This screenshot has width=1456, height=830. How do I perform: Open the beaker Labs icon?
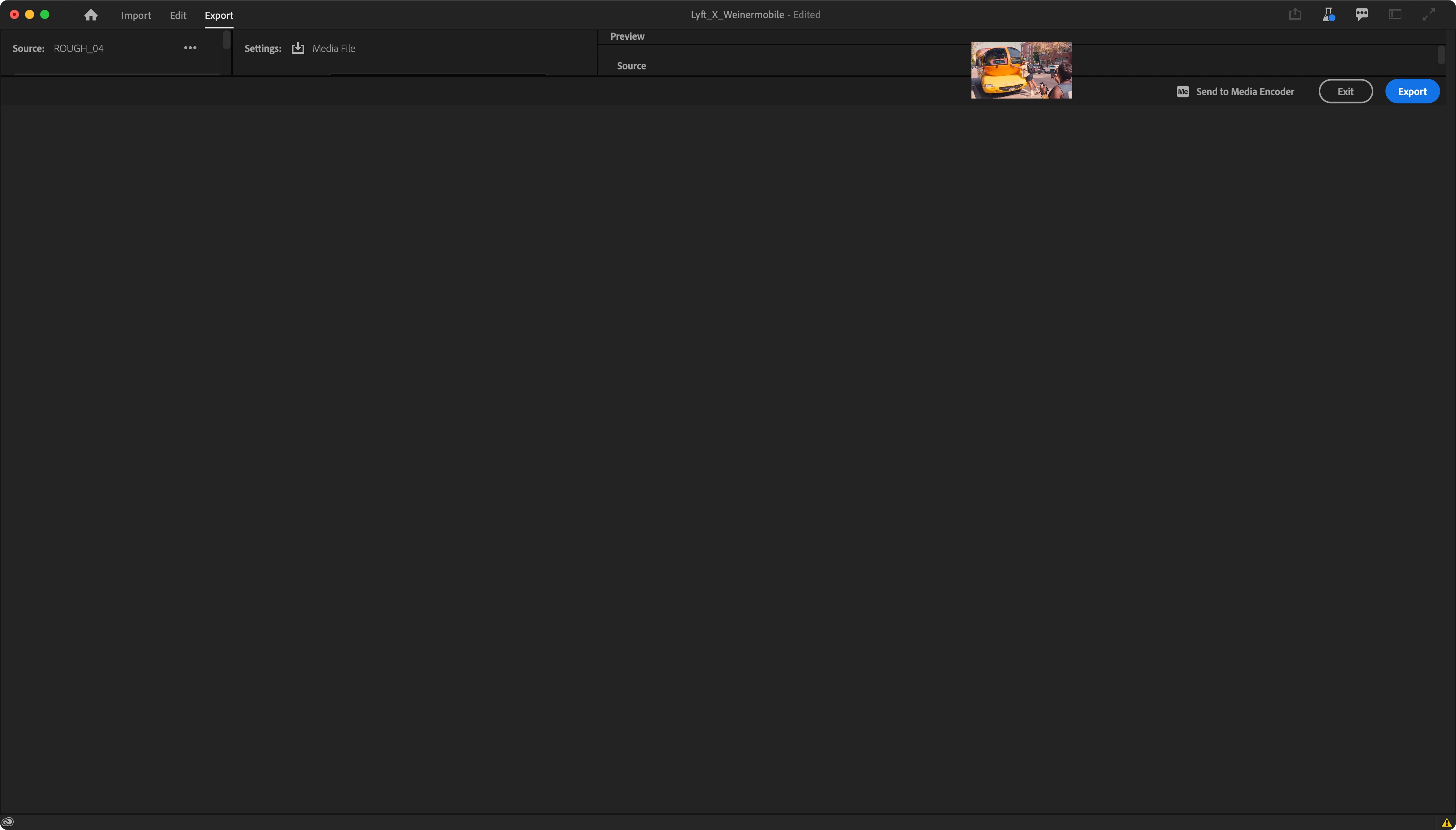pos(1328,15)
